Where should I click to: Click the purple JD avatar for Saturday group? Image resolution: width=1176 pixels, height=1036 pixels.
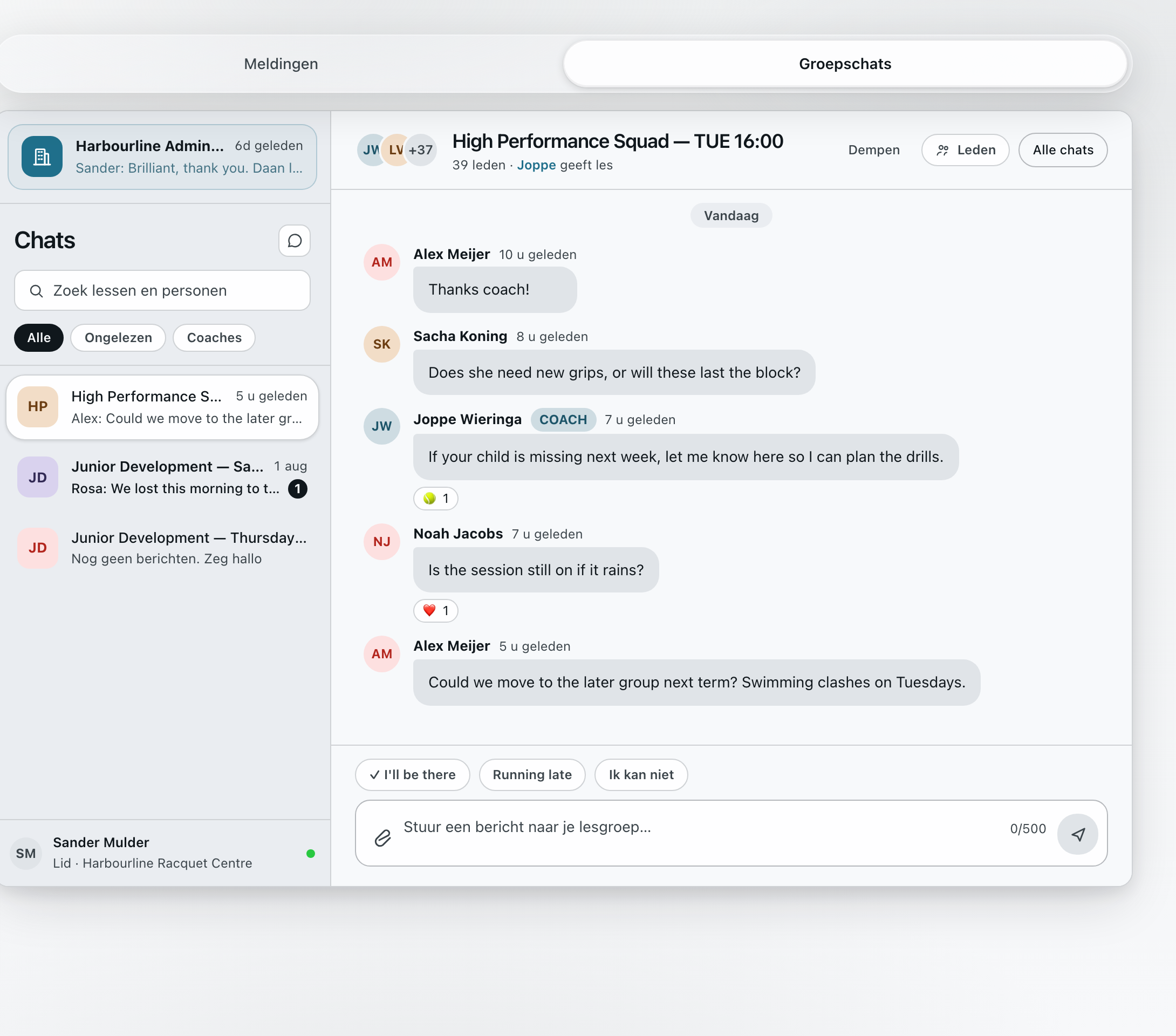tap(37, 477)
